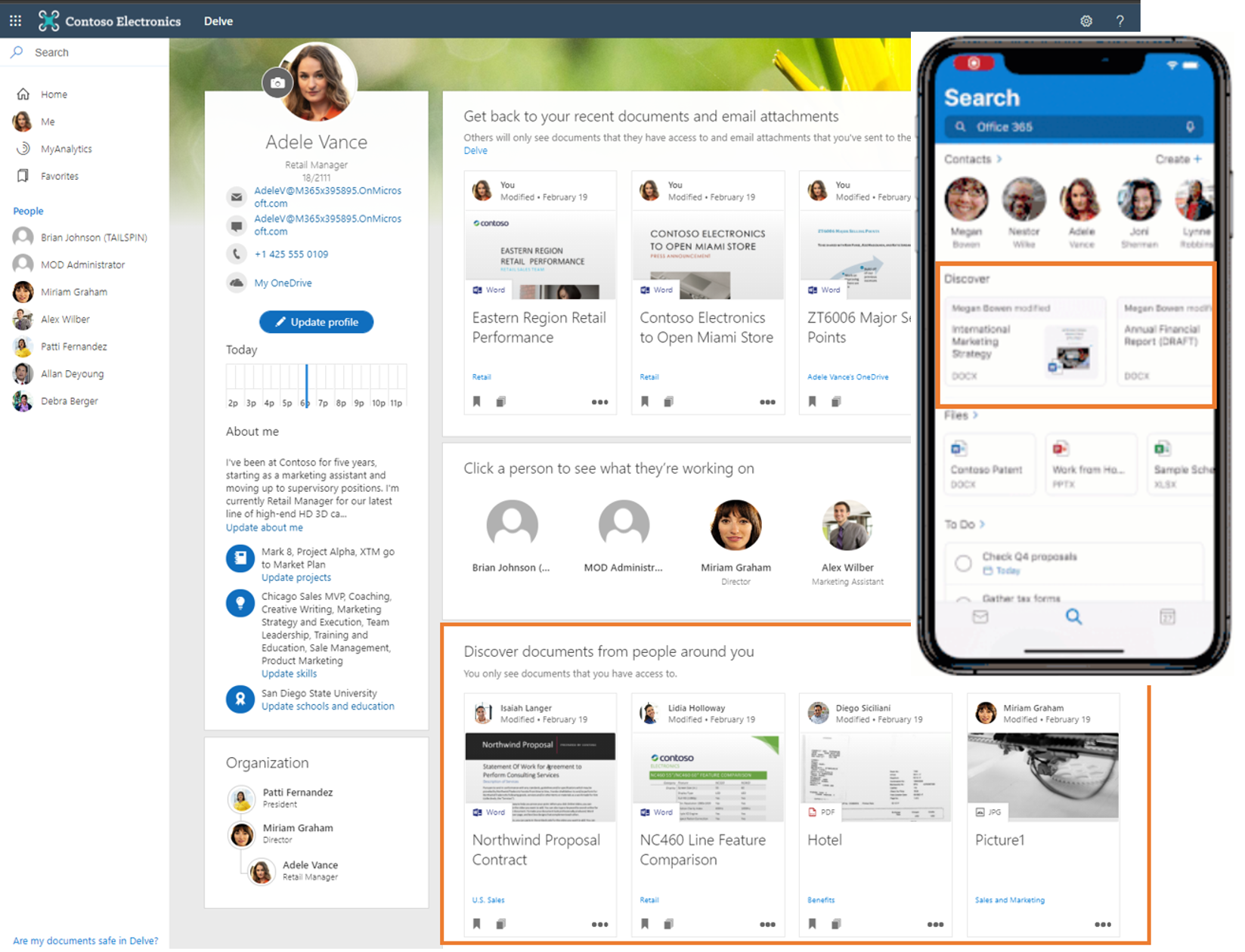Click the OneDrive cloud icon
The width and height of the screenshot is (1245, 952).
[237, 283]
